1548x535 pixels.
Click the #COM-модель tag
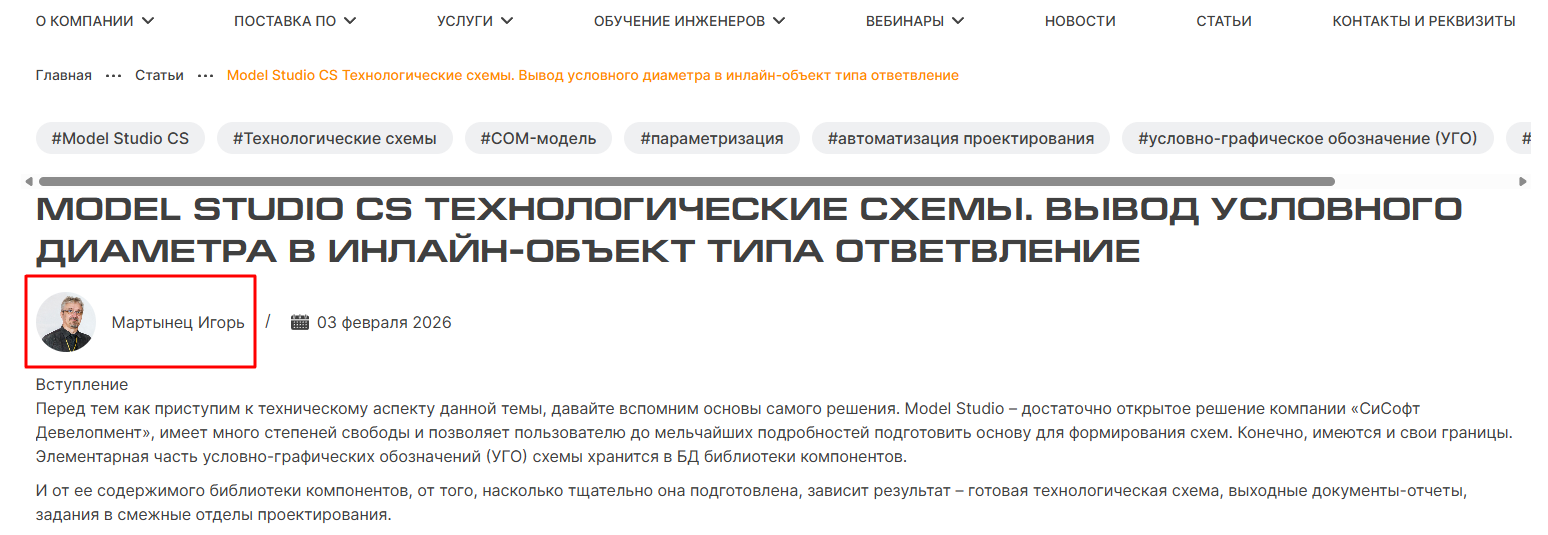tap(538, 138)
